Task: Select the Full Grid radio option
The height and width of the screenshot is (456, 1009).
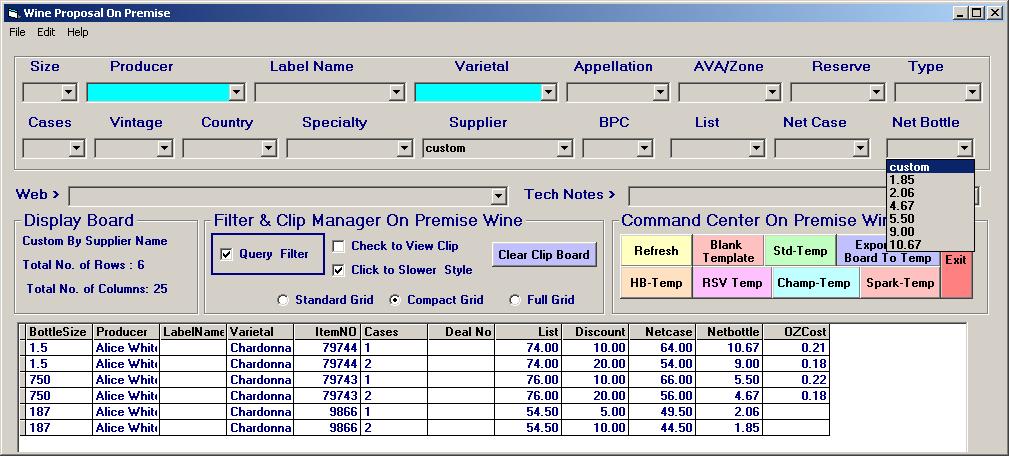Action: [x=515, y=300]
